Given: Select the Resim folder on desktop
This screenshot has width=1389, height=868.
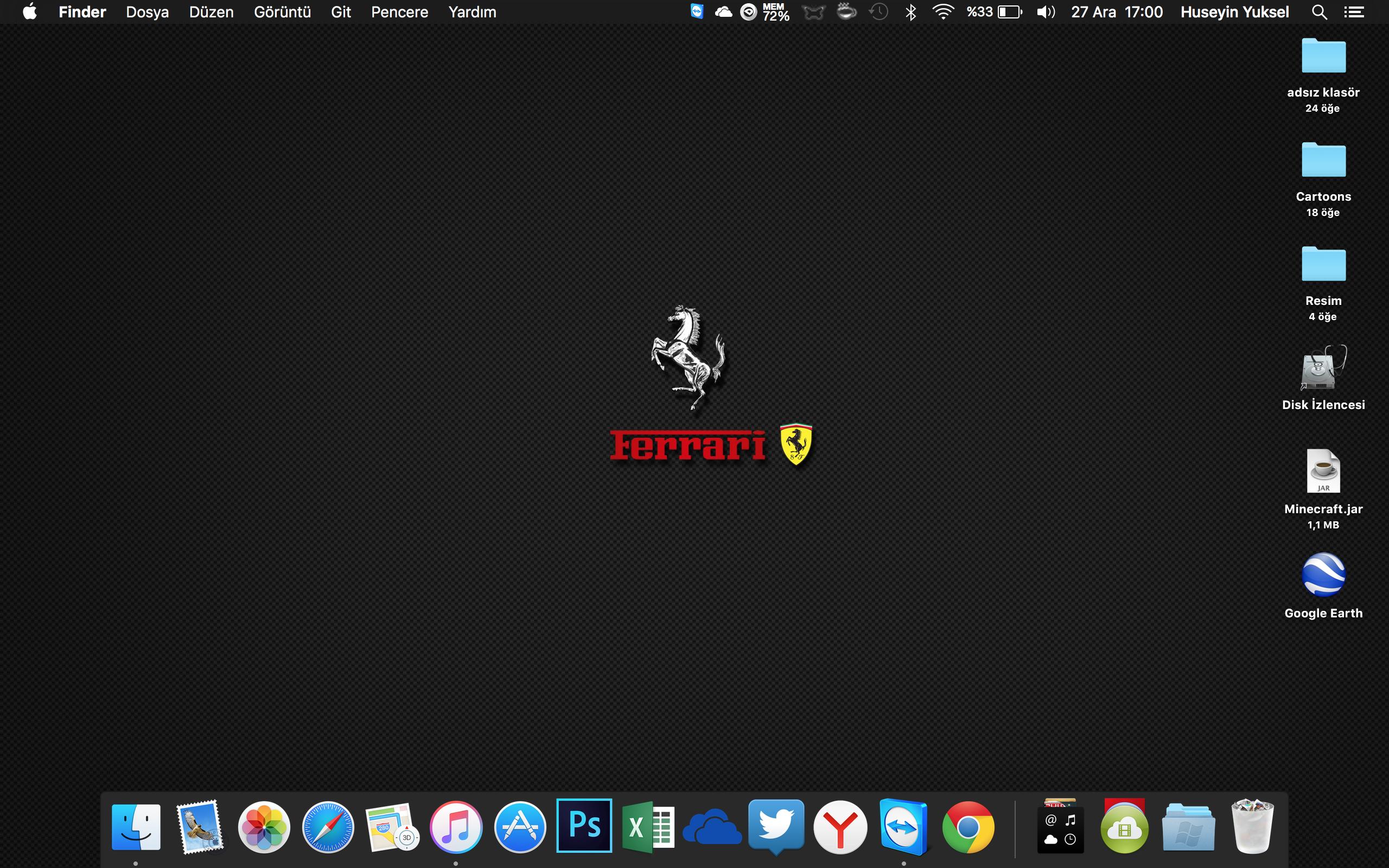Looking at the screenshot, I should pyautogui.click(x=1323, y=264).
